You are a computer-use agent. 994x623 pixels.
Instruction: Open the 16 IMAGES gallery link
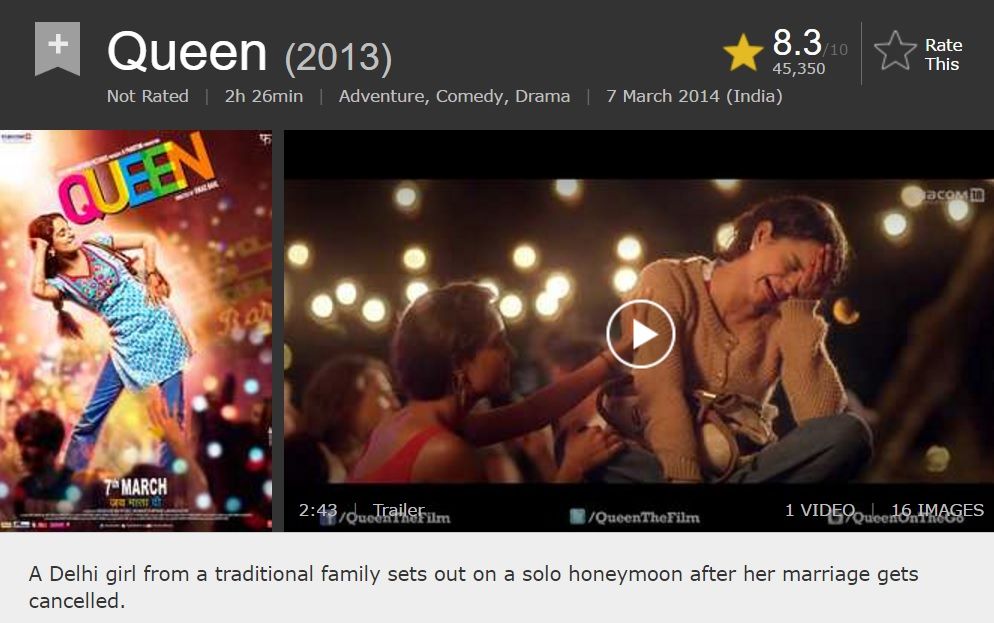pos(938,510)
